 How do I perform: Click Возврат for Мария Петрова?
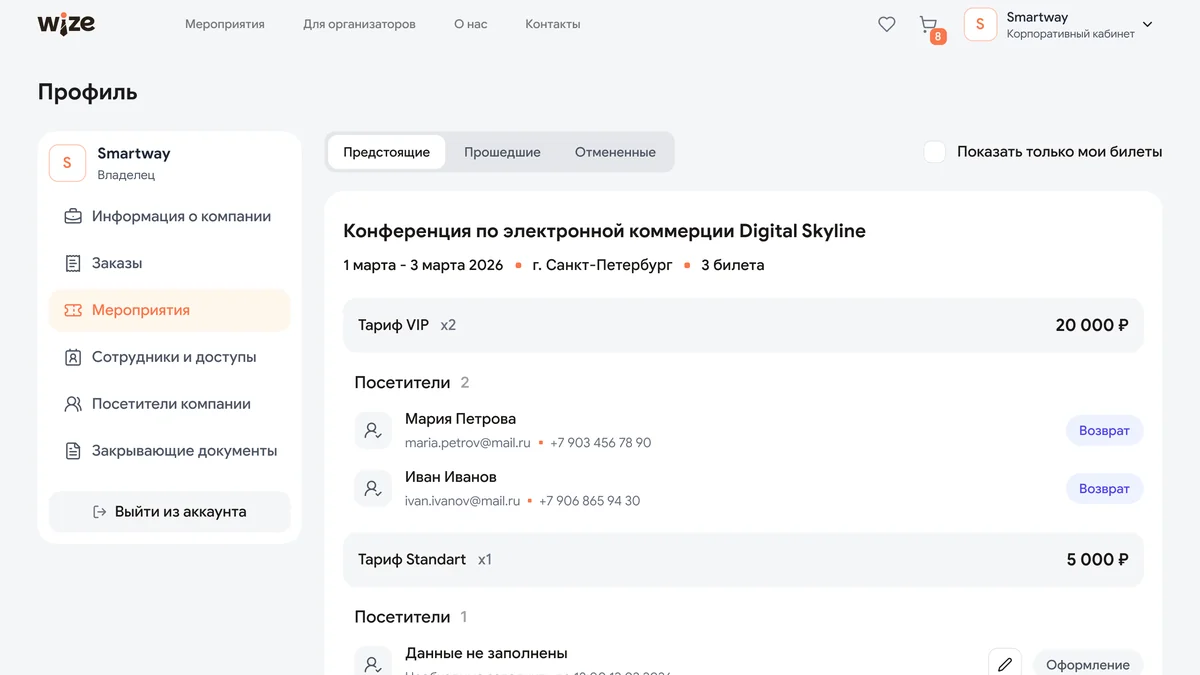[1104, 431]
